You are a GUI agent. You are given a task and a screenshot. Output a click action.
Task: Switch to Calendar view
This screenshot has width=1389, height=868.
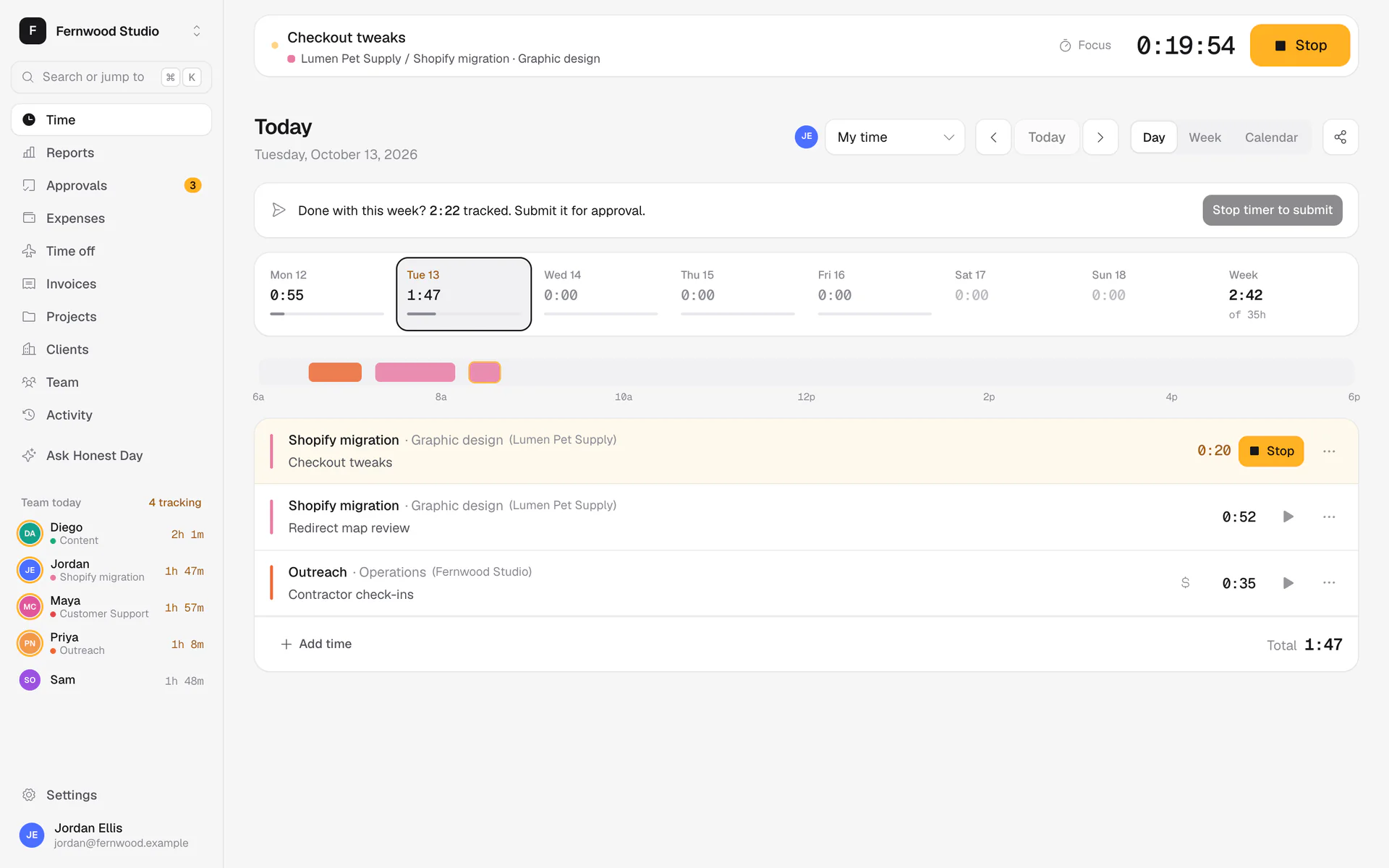pos(1271,137)
